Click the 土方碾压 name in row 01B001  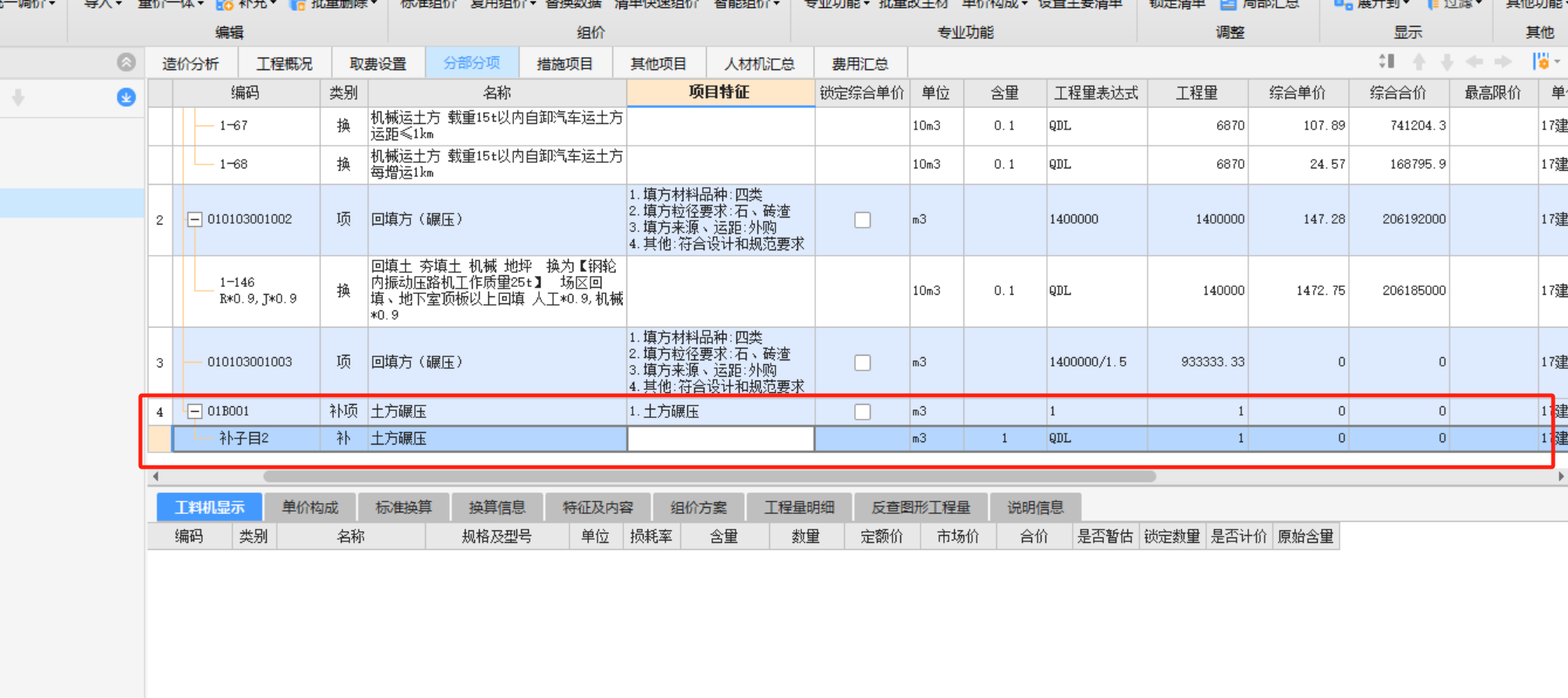point(399,412)
